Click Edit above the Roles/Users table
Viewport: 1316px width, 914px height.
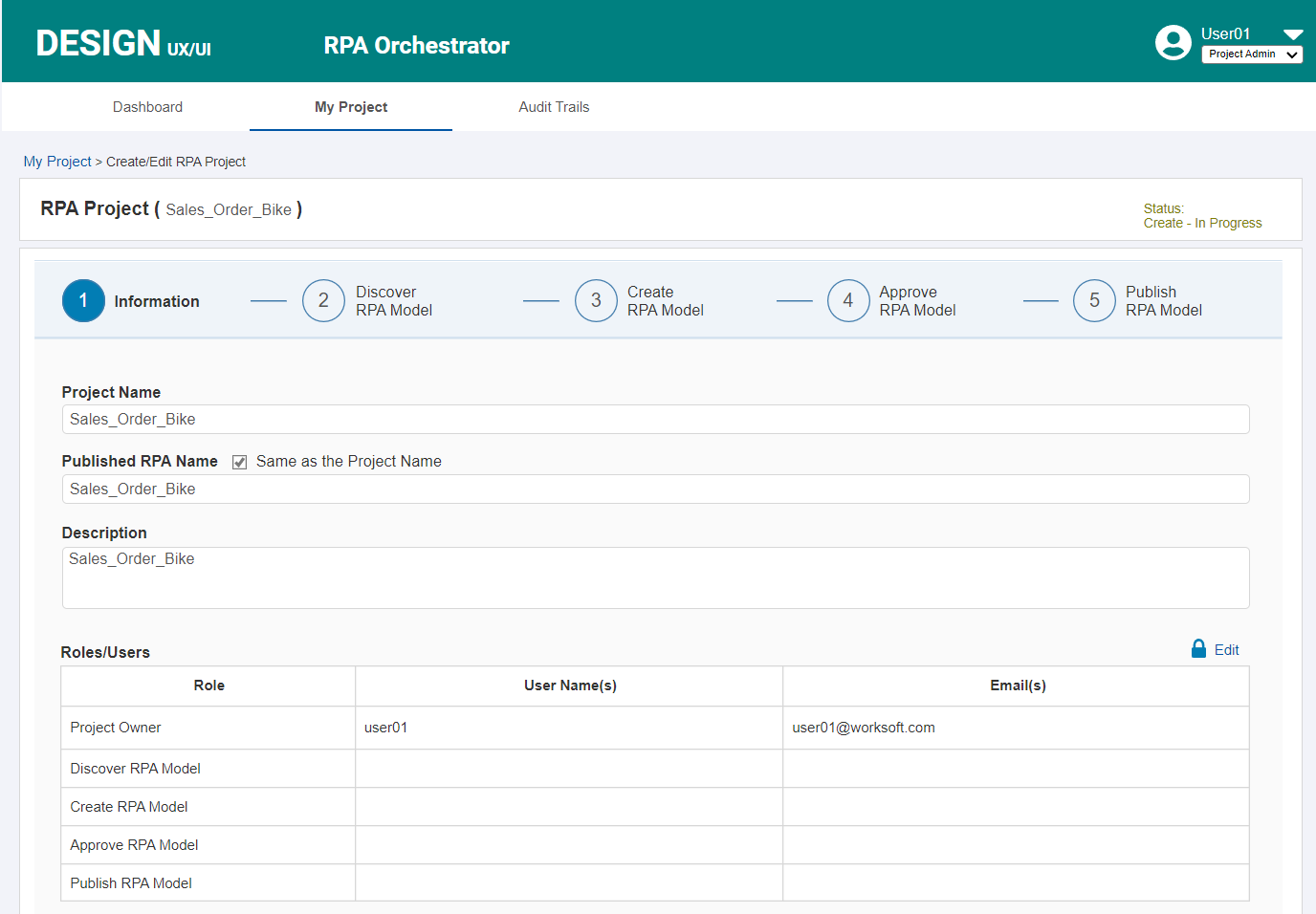[1225, 649]
